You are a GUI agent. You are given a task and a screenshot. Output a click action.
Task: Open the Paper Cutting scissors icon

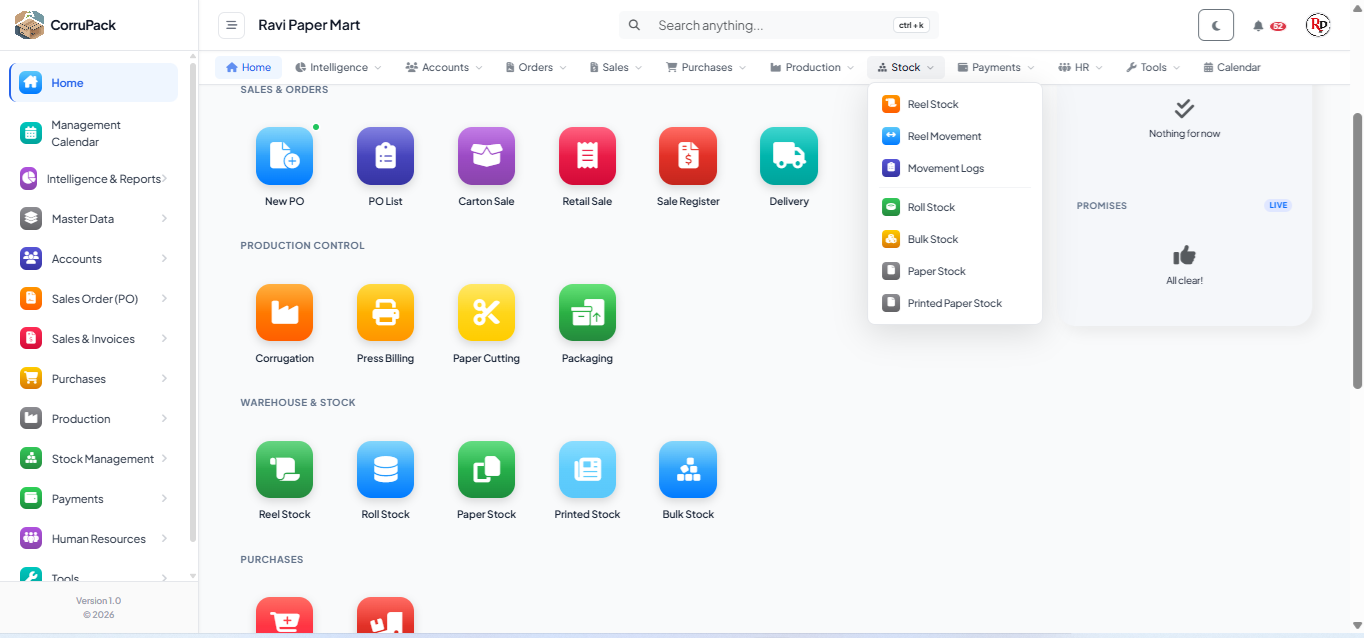click(x=486, y=313)
